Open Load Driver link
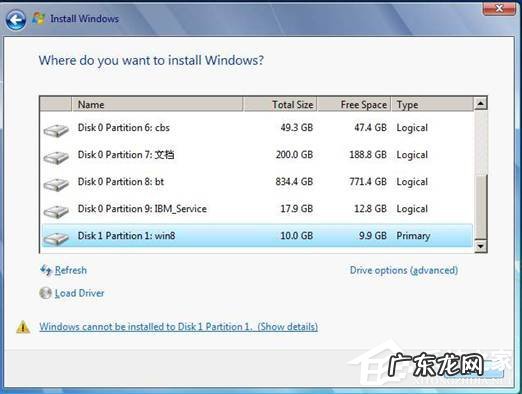This screenshot has height=394, width=522. (x=79, y=293)
